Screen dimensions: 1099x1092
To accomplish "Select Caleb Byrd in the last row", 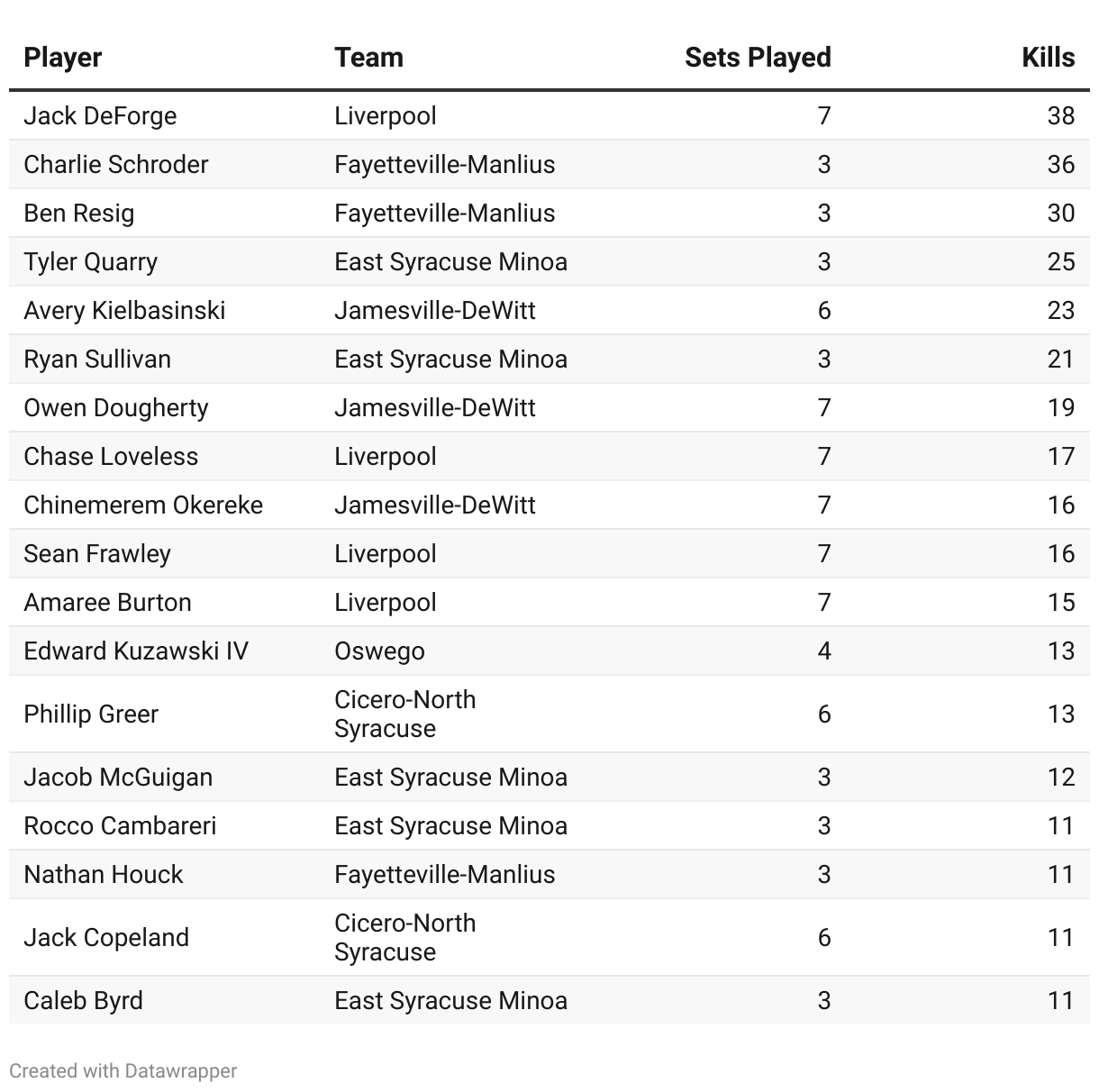I will (83, 1001).
